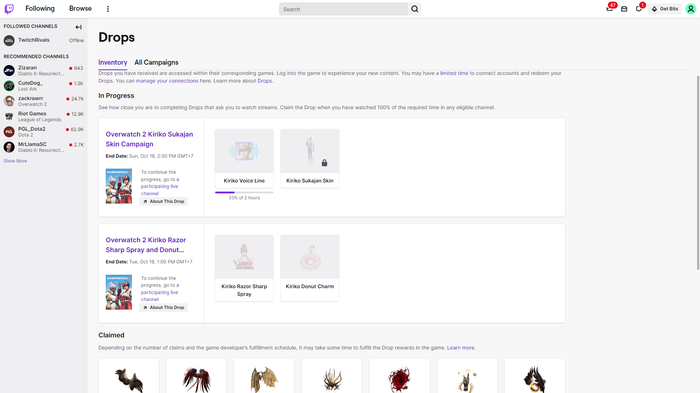Select the Kiriko Voice Line drop card
Viewport: 700px width, 393px height.
pos(244,158)
